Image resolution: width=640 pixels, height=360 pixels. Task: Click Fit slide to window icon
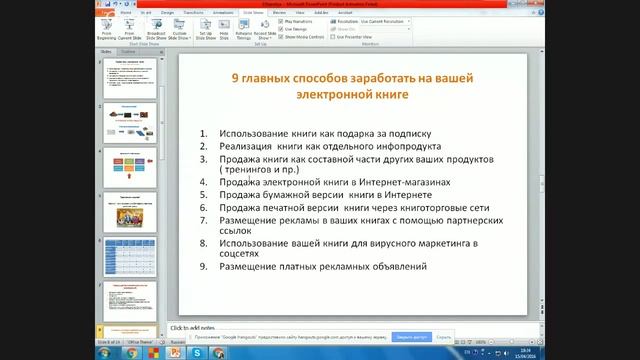point(540,342)
